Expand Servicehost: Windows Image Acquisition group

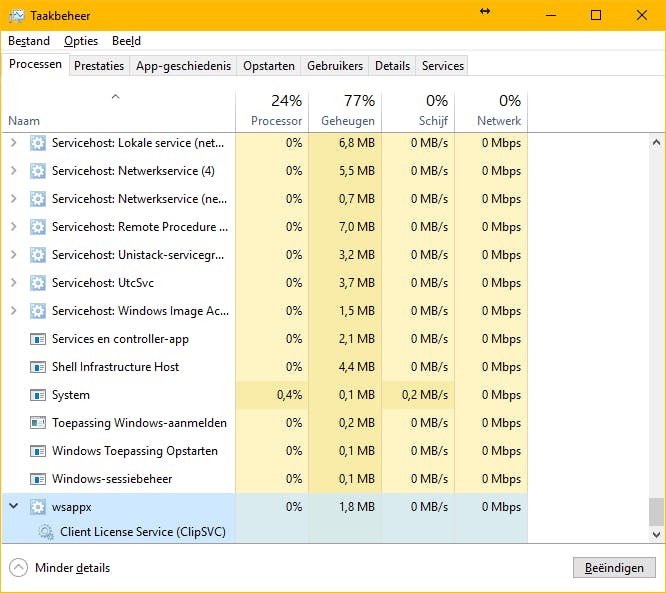pyautogui.click(x=14, y=311)
